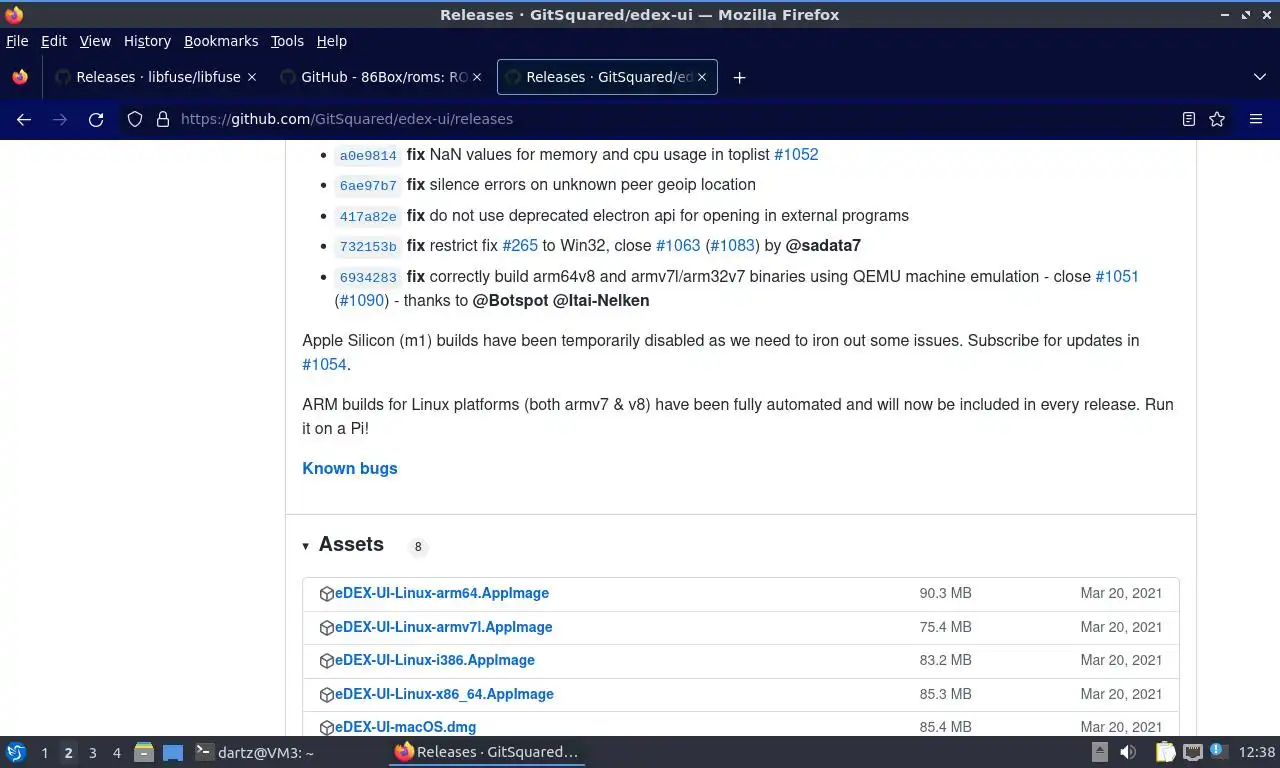
Task: Switch to workspace 3
Action: point(92,753)
